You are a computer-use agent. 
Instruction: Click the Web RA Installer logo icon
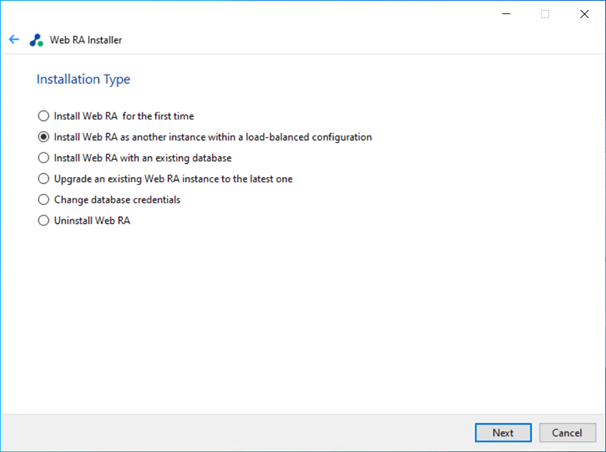tap(36, 40)
